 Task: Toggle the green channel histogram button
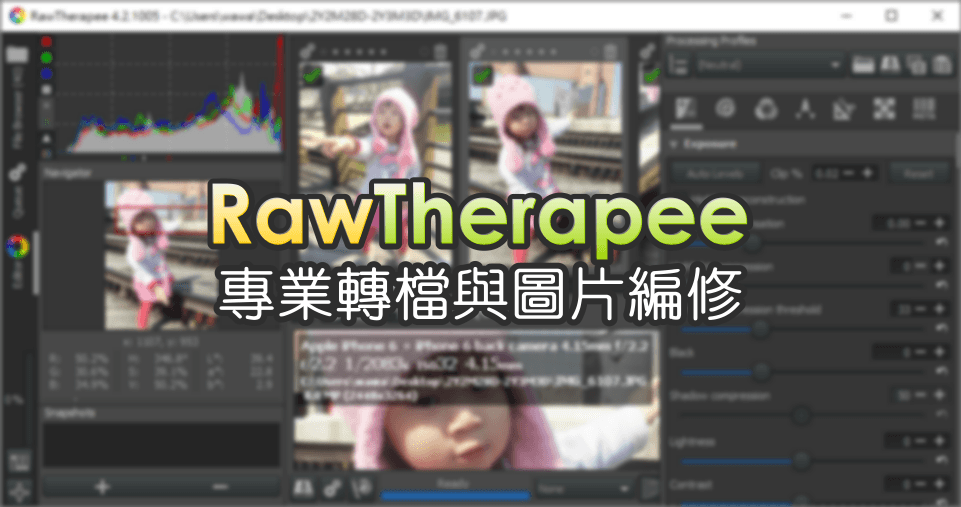coord(46,58)
